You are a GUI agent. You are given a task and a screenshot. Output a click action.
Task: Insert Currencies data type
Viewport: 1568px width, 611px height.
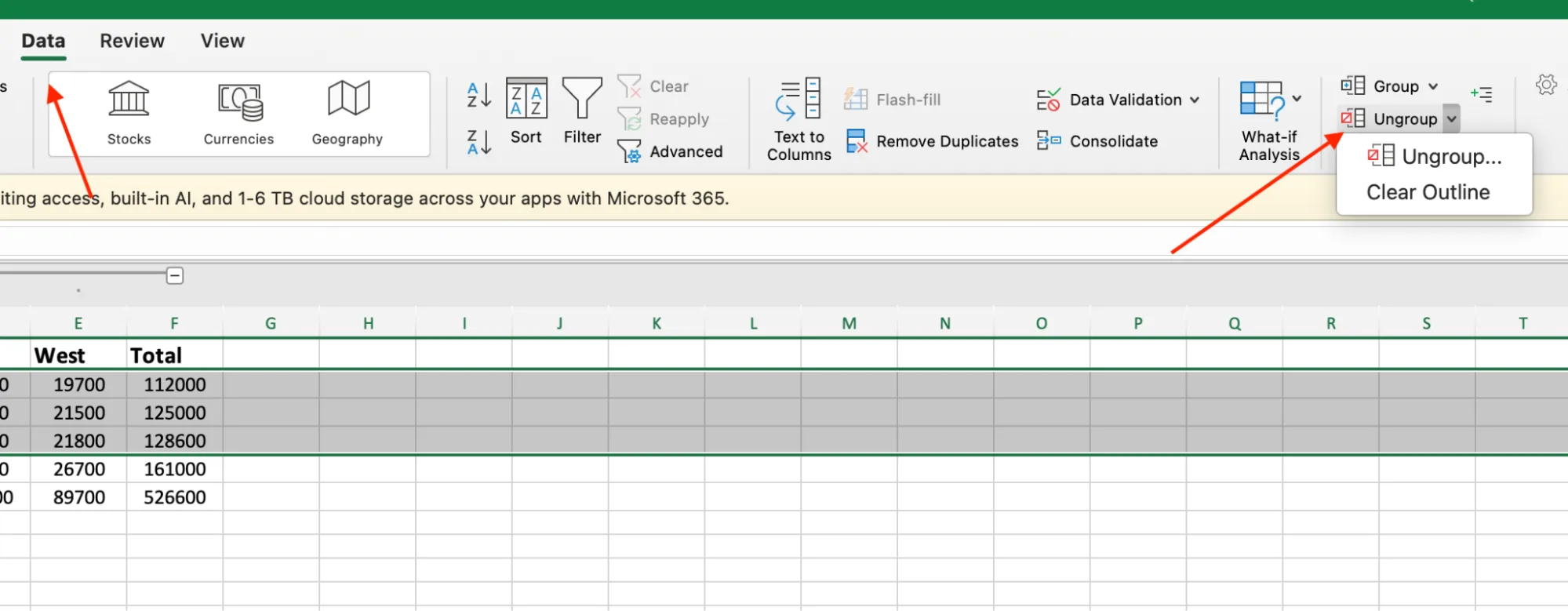tap(238, 114)
